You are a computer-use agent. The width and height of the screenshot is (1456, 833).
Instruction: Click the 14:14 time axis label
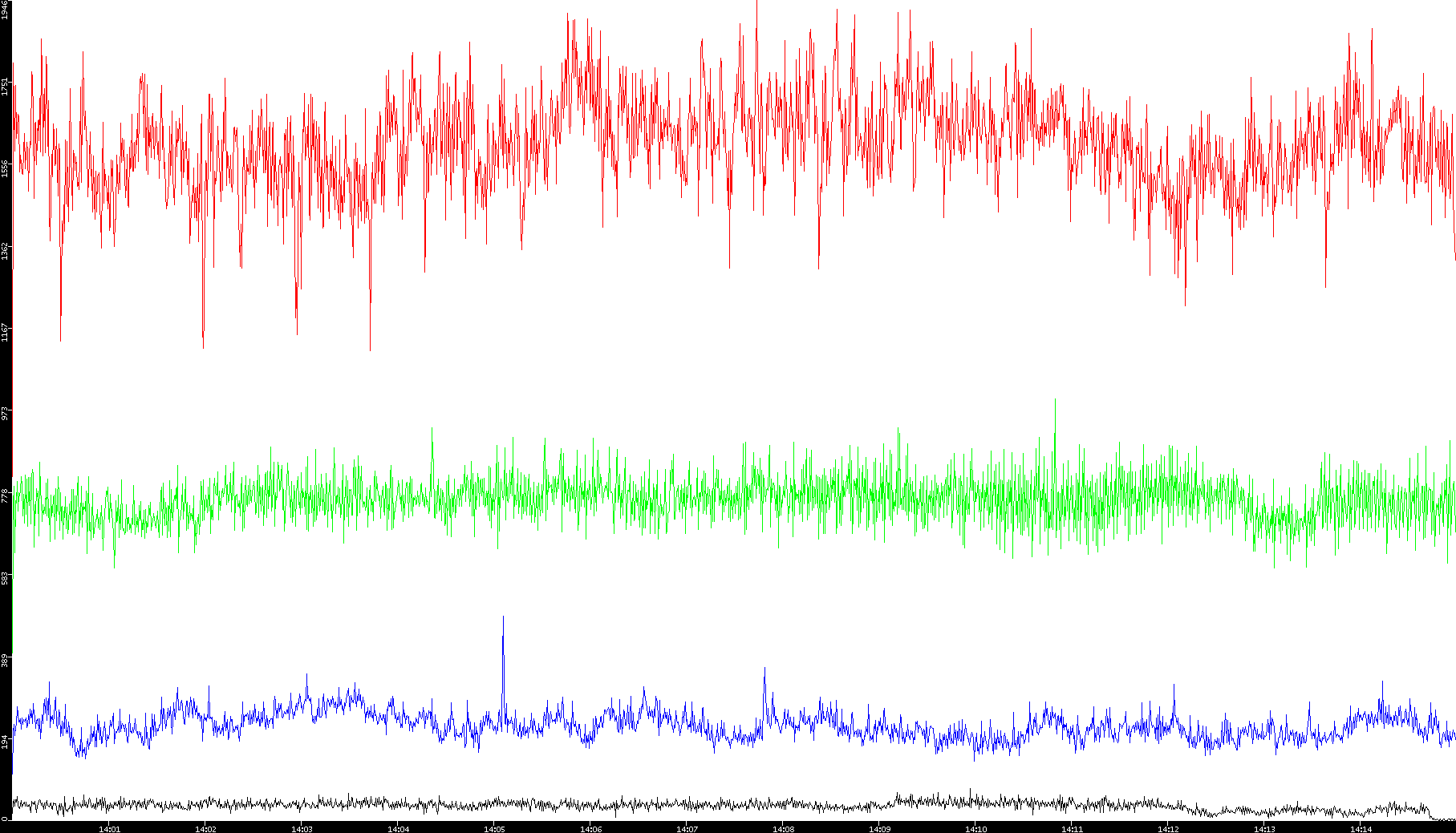tap(1361, 828)
